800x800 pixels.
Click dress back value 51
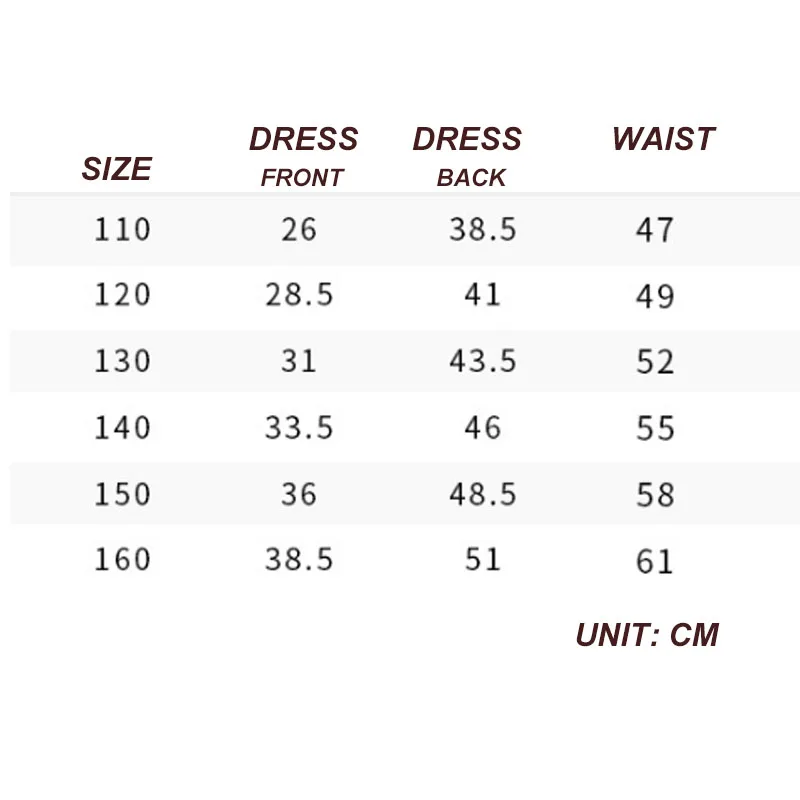tap(482, 559)
